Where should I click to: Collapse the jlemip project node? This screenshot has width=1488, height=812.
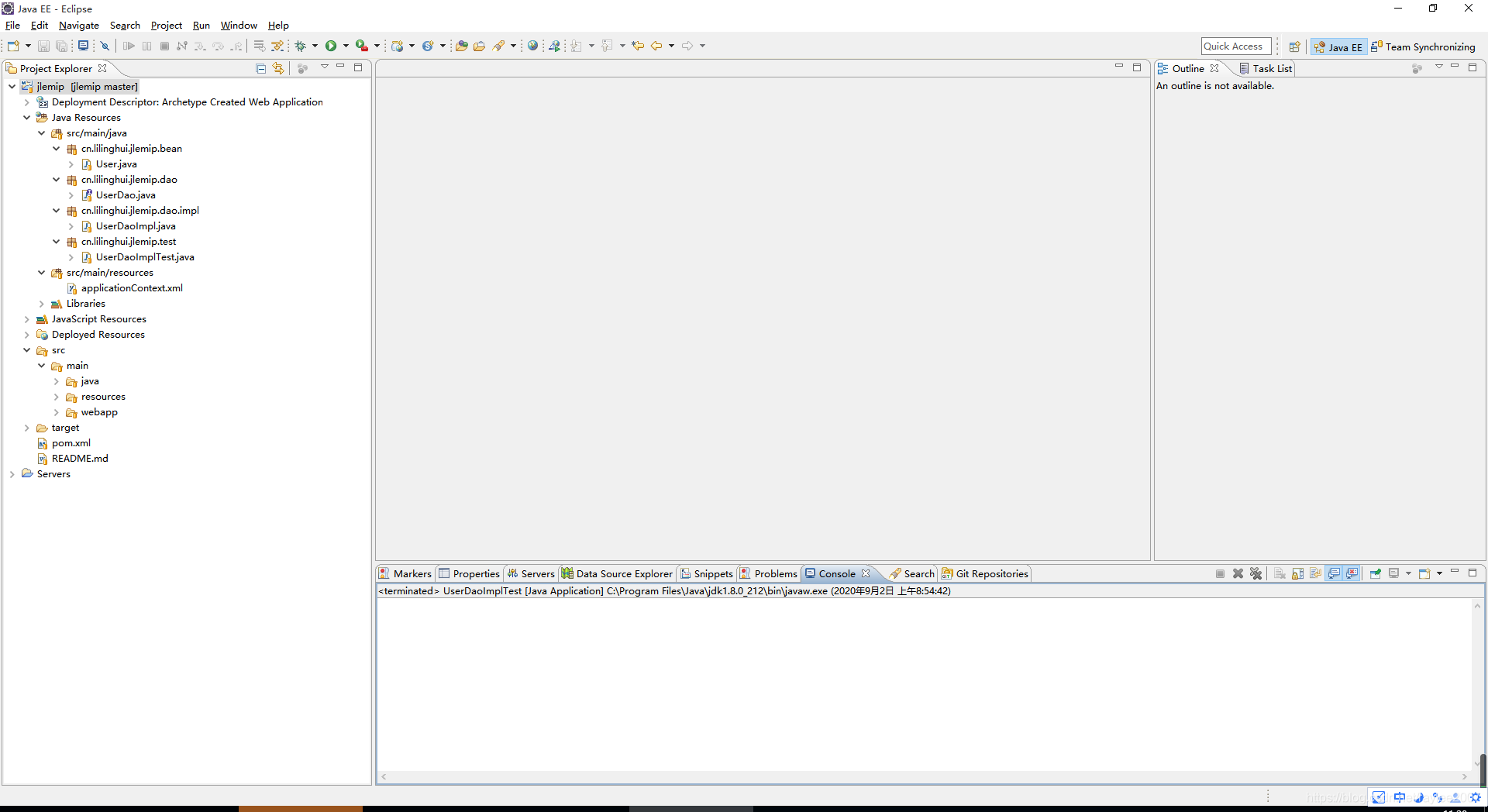pos(12,86)
